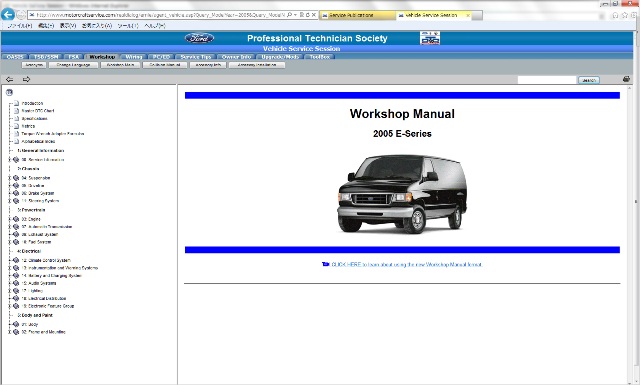Go forward with the right arrow icon
The width and height of the screenshot is (640, 385).
27,79
